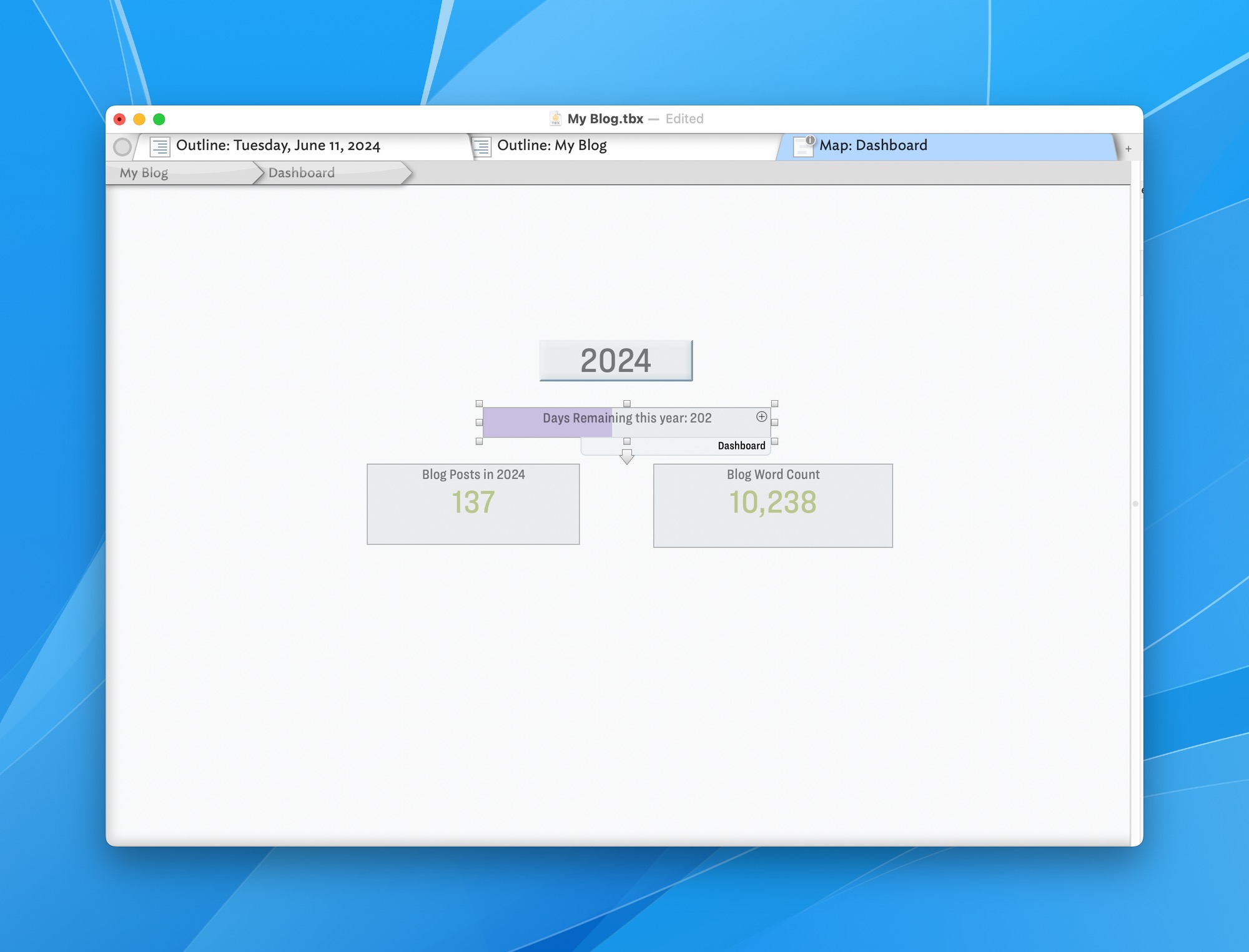
Task: Click the right-middle resize handle of selected note
Action: 774,423
